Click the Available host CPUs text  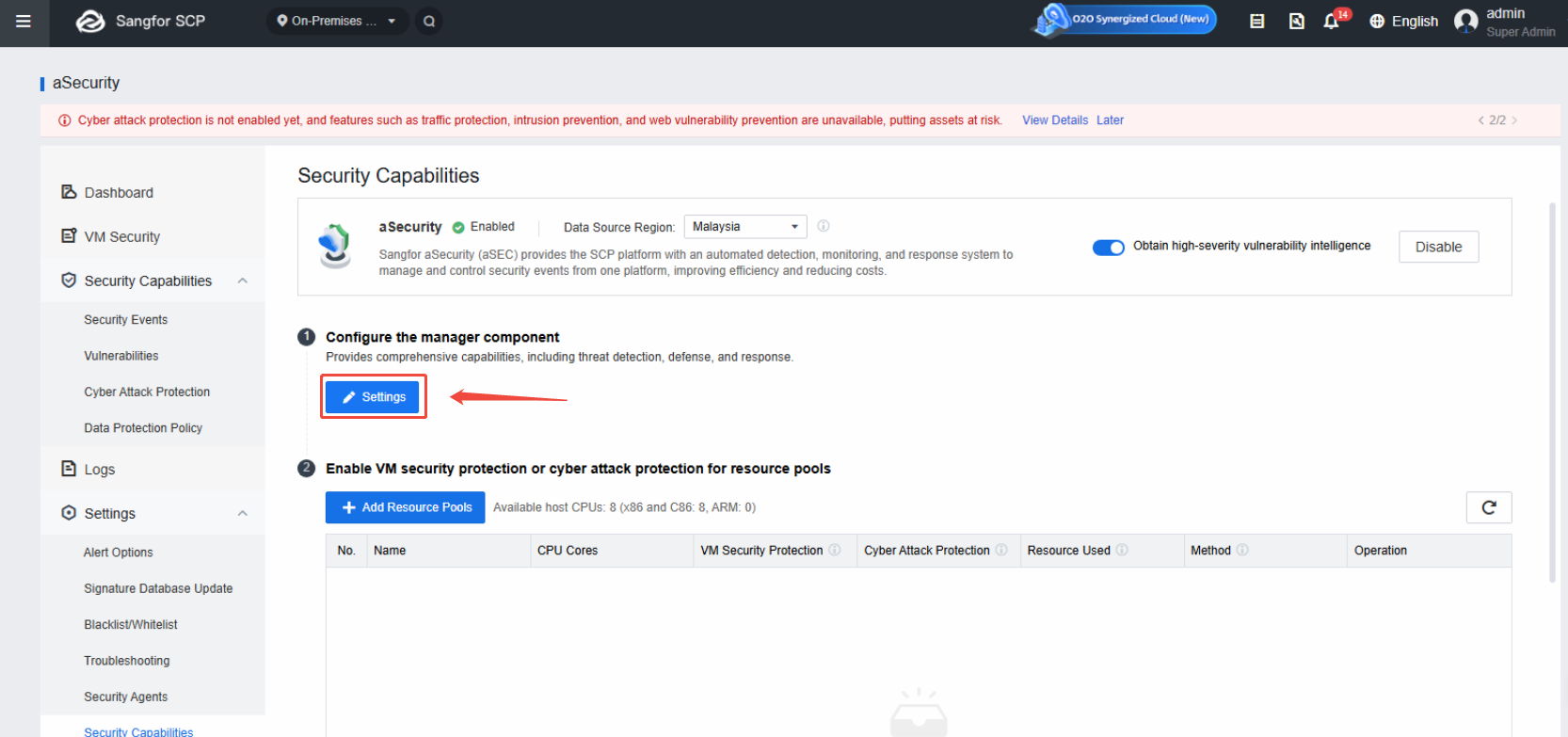625,507
